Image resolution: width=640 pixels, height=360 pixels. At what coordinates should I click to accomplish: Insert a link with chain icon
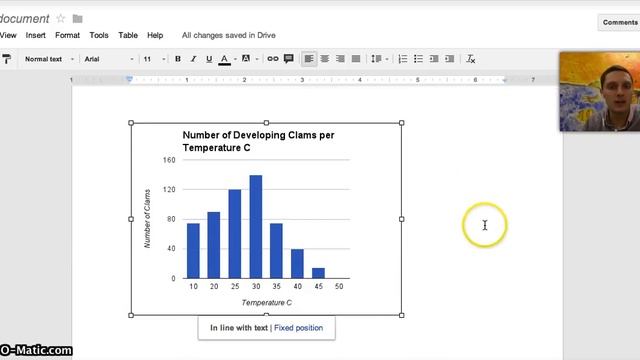(x=273, y=59)
